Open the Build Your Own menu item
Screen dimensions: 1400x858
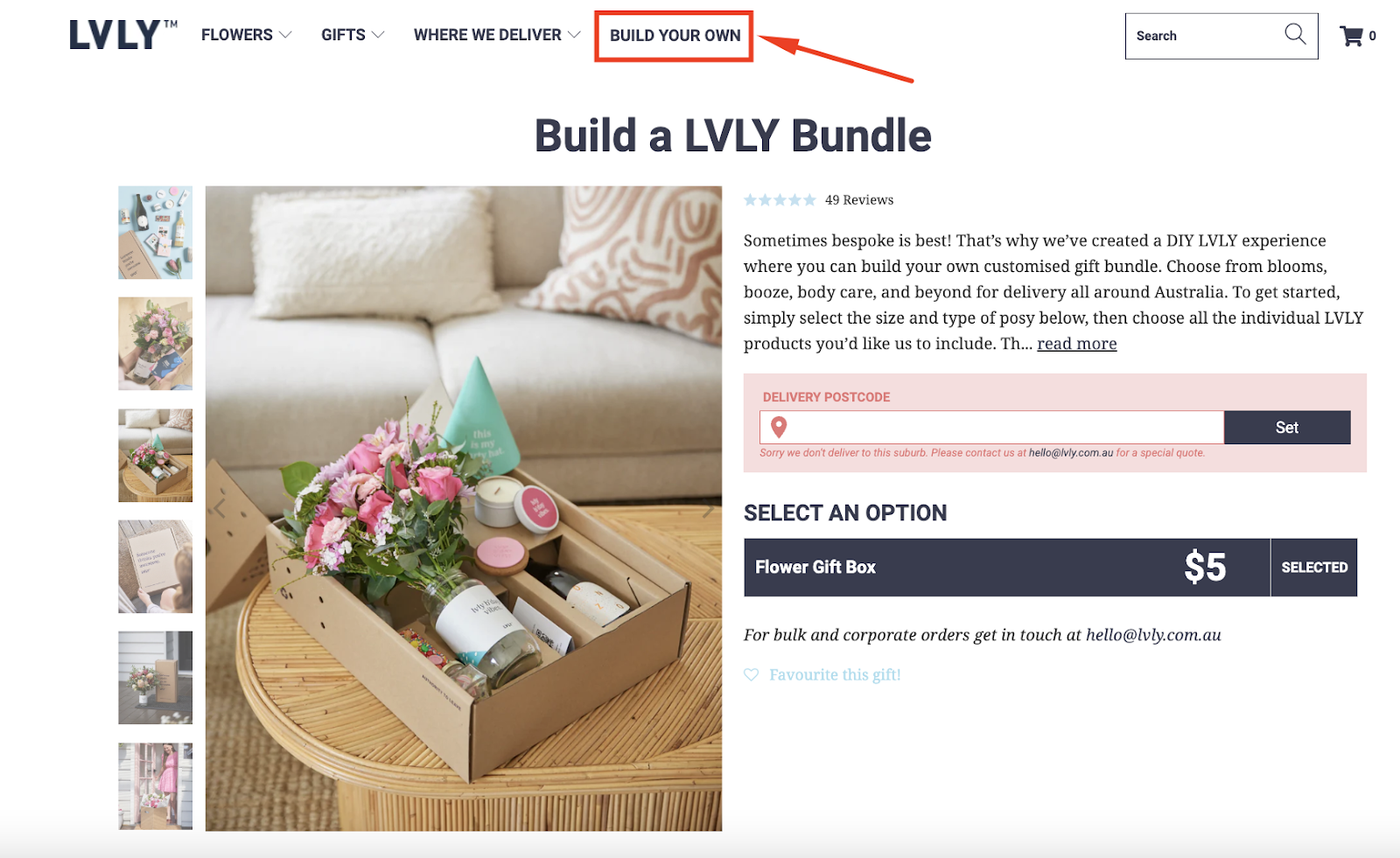tap(675, 36)
